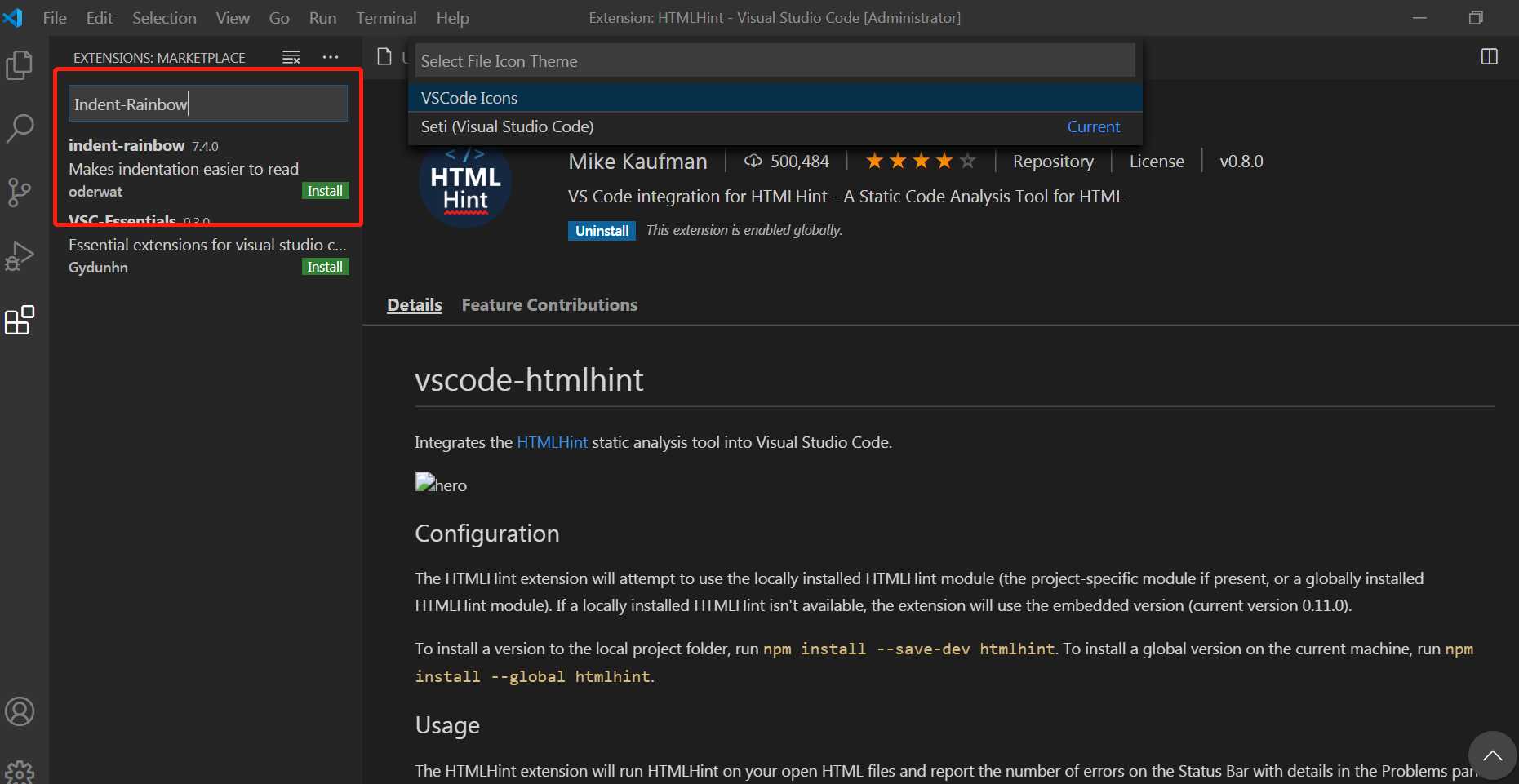This screenshot has width=1519, height=784.
Task: Click the Current label on Seti theme
Action: point(1094,126)
